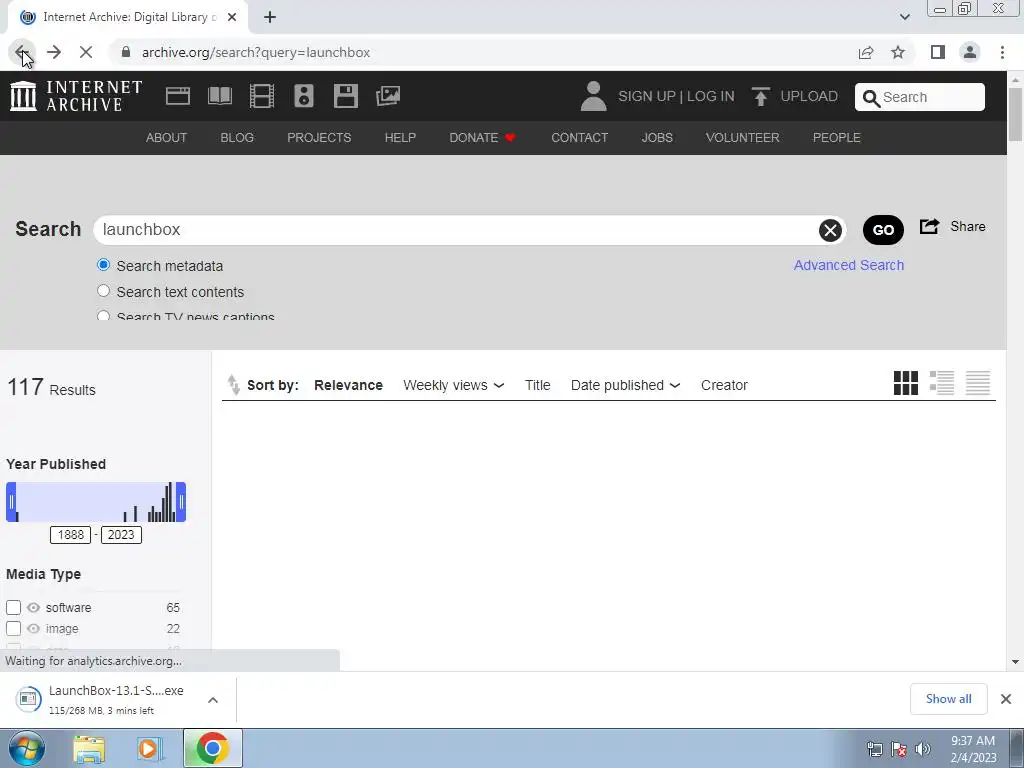Open the Web (Wayback Machine) media icon
Viewport: 1024px width, 768px height.
pyautogui.click(x=178, y=96)
